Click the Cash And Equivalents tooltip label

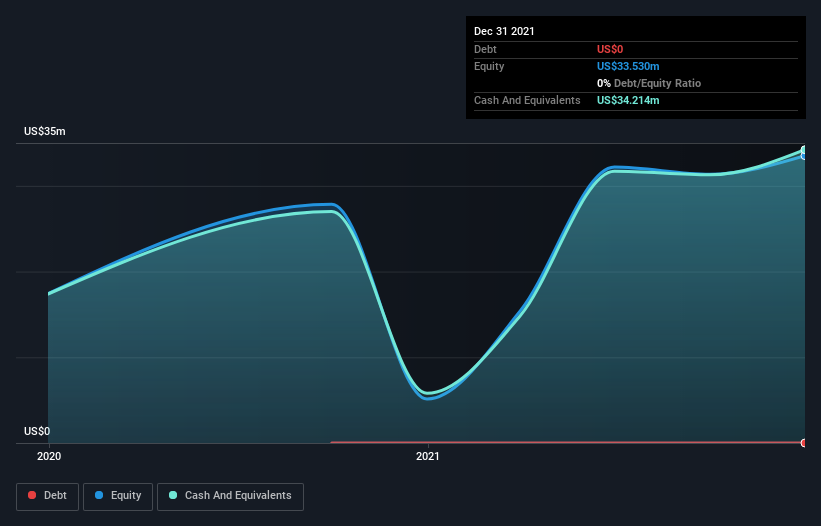coord(527,100)
